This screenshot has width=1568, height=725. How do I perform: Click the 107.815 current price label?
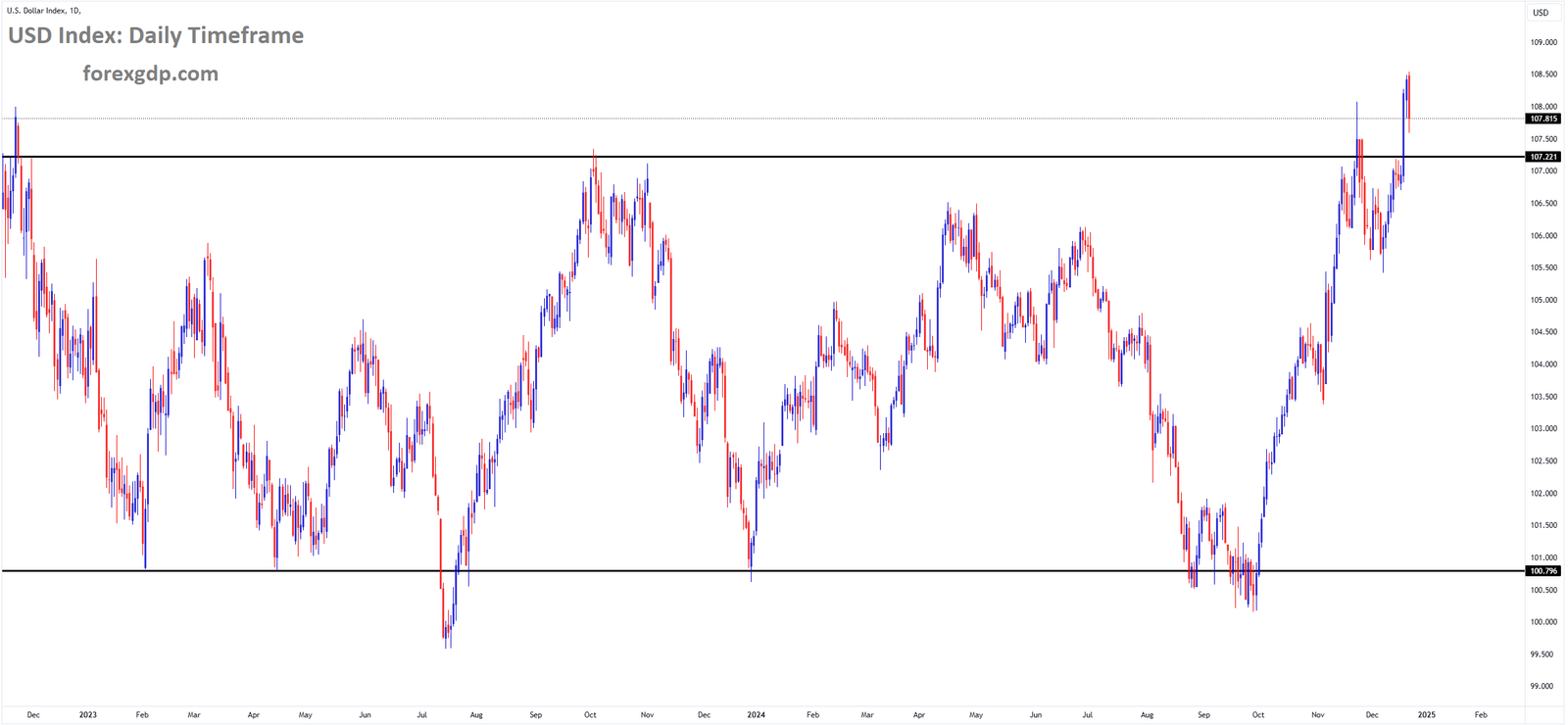tap(1543, 119)
